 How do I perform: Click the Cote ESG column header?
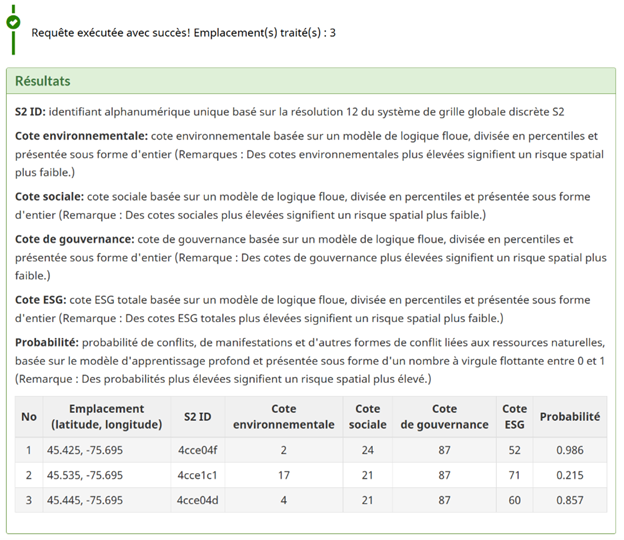[x=514, y=416]
